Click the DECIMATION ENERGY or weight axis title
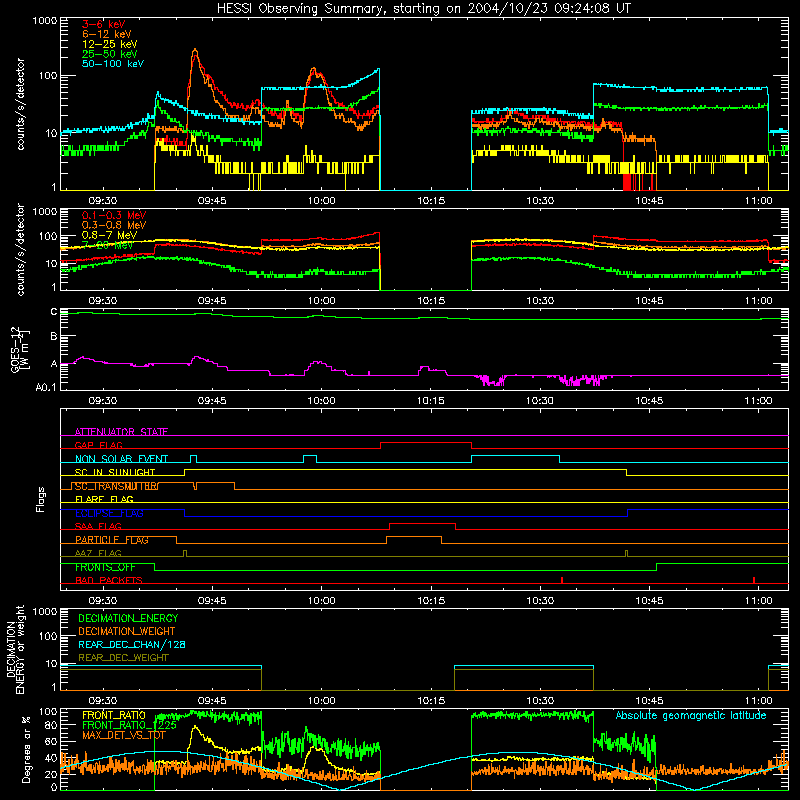Viewport: 800px width, 800px height. [x=15, y=649]
